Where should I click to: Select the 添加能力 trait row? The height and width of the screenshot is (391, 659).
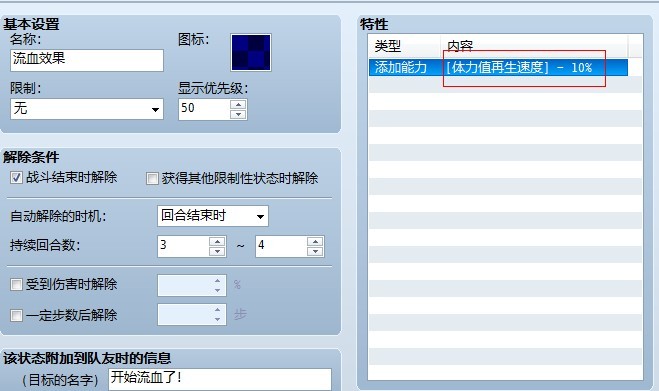coord(498,68)
